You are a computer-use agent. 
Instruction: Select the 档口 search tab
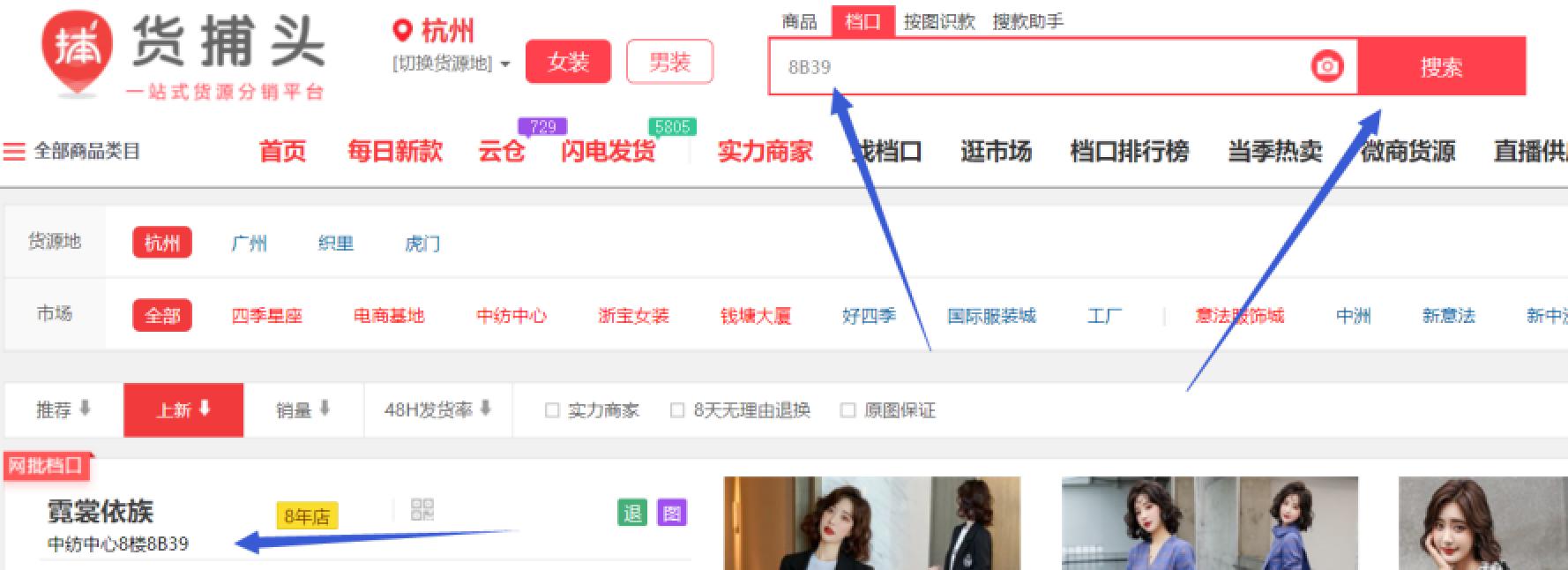tap(862, 21)
